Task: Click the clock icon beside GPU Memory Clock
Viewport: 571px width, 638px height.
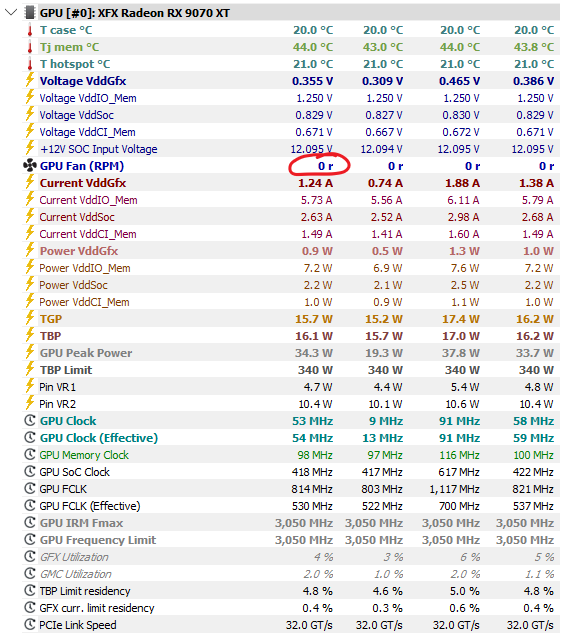Action: pyautogui.click(x=30, y=455)
